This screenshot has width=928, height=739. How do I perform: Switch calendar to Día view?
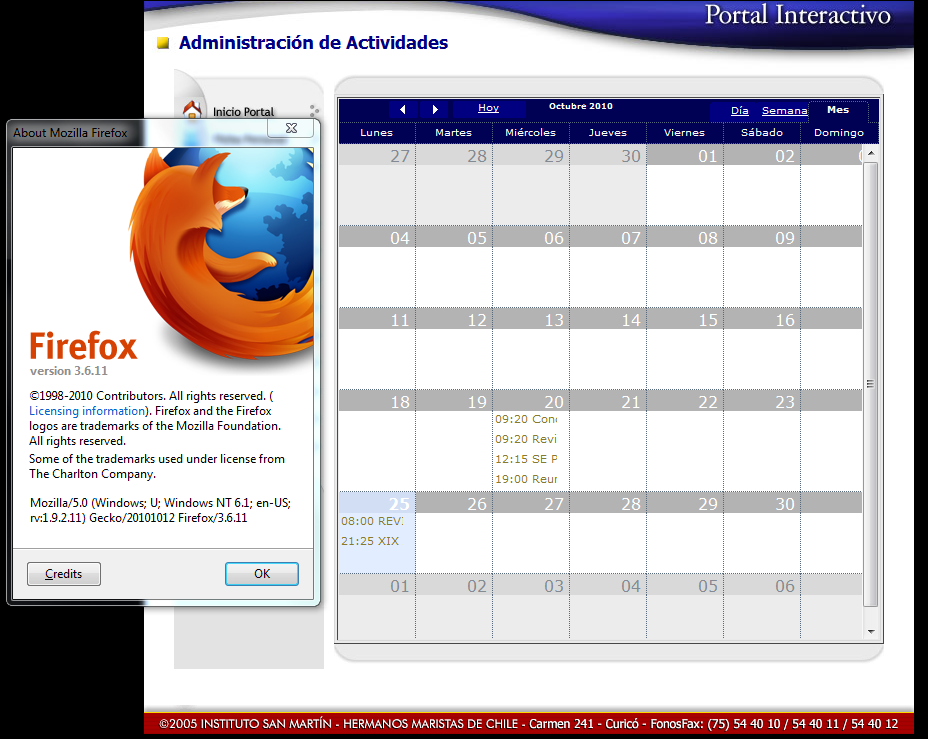pos(740,111)
